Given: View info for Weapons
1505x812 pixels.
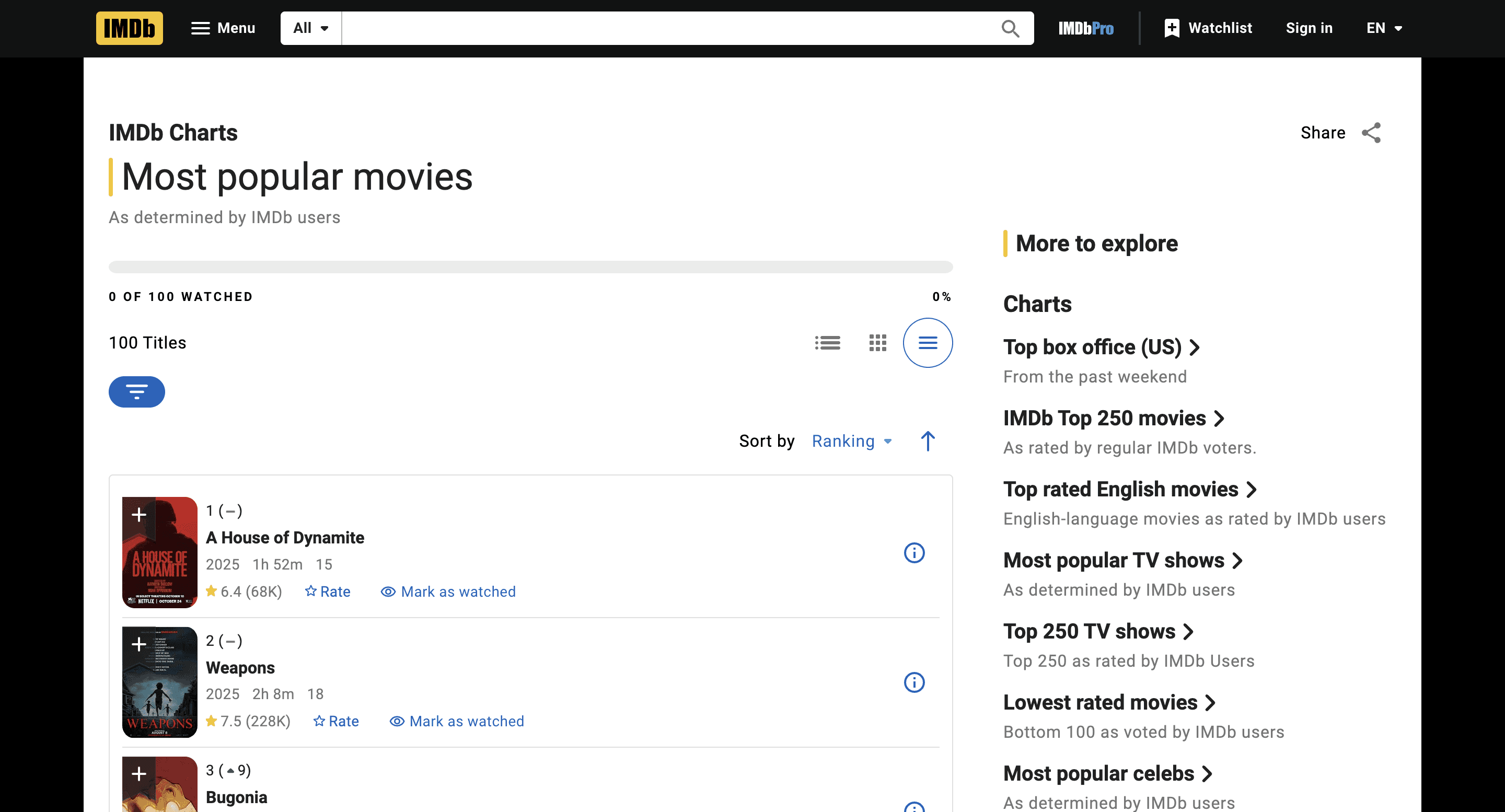Looking at the screenshot, I should (914, 682).
